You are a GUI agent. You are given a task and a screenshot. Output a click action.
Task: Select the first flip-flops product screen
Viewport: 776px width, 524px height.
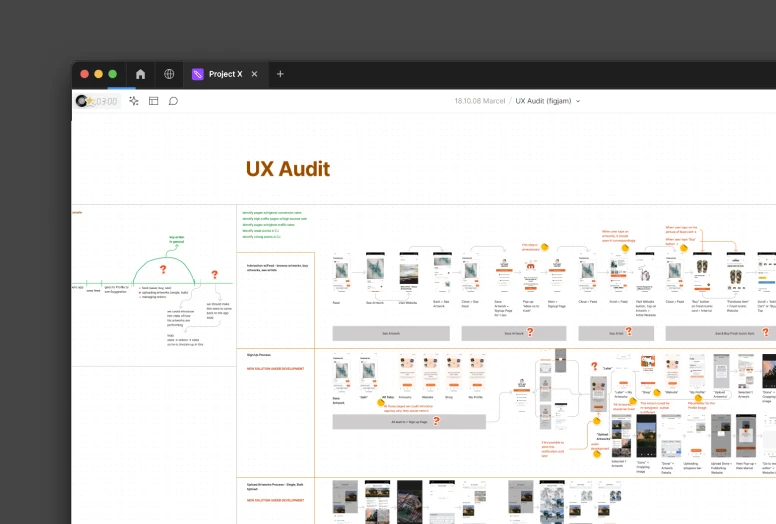coord(702,273)
